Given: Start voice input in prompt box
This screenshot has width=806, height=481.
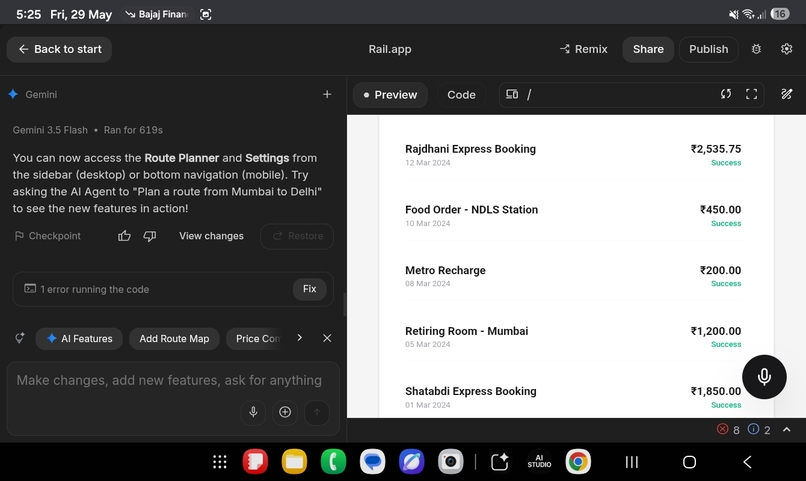Looking at the screenshot, I should point(253,412).
